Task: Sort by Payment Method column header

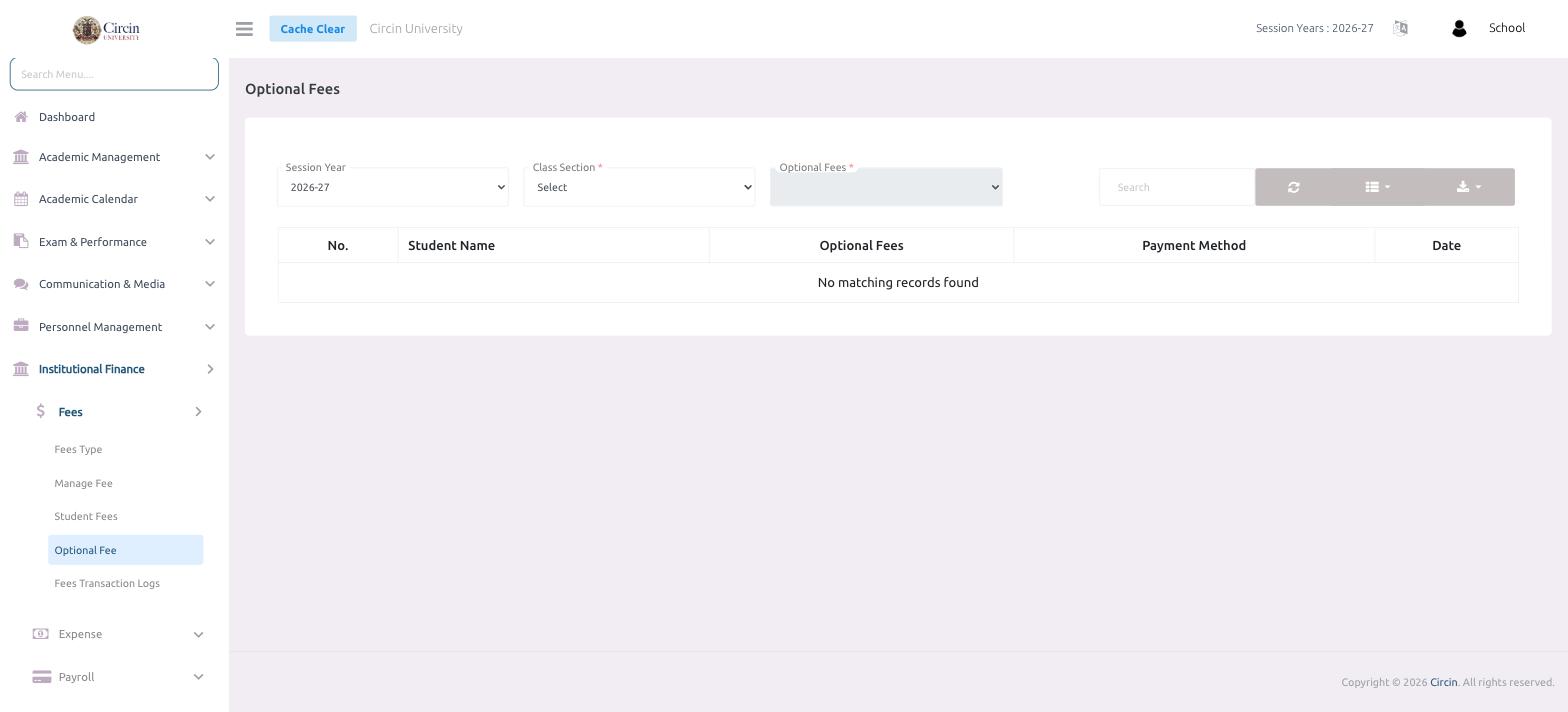Action: coord(1194,245)
